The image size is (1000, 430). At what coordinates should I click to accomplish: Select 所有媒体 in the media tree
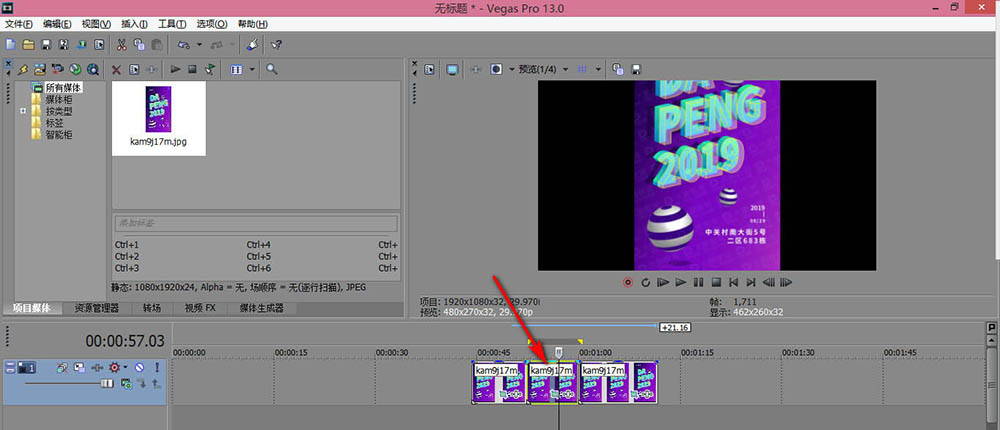pos(64,87)
